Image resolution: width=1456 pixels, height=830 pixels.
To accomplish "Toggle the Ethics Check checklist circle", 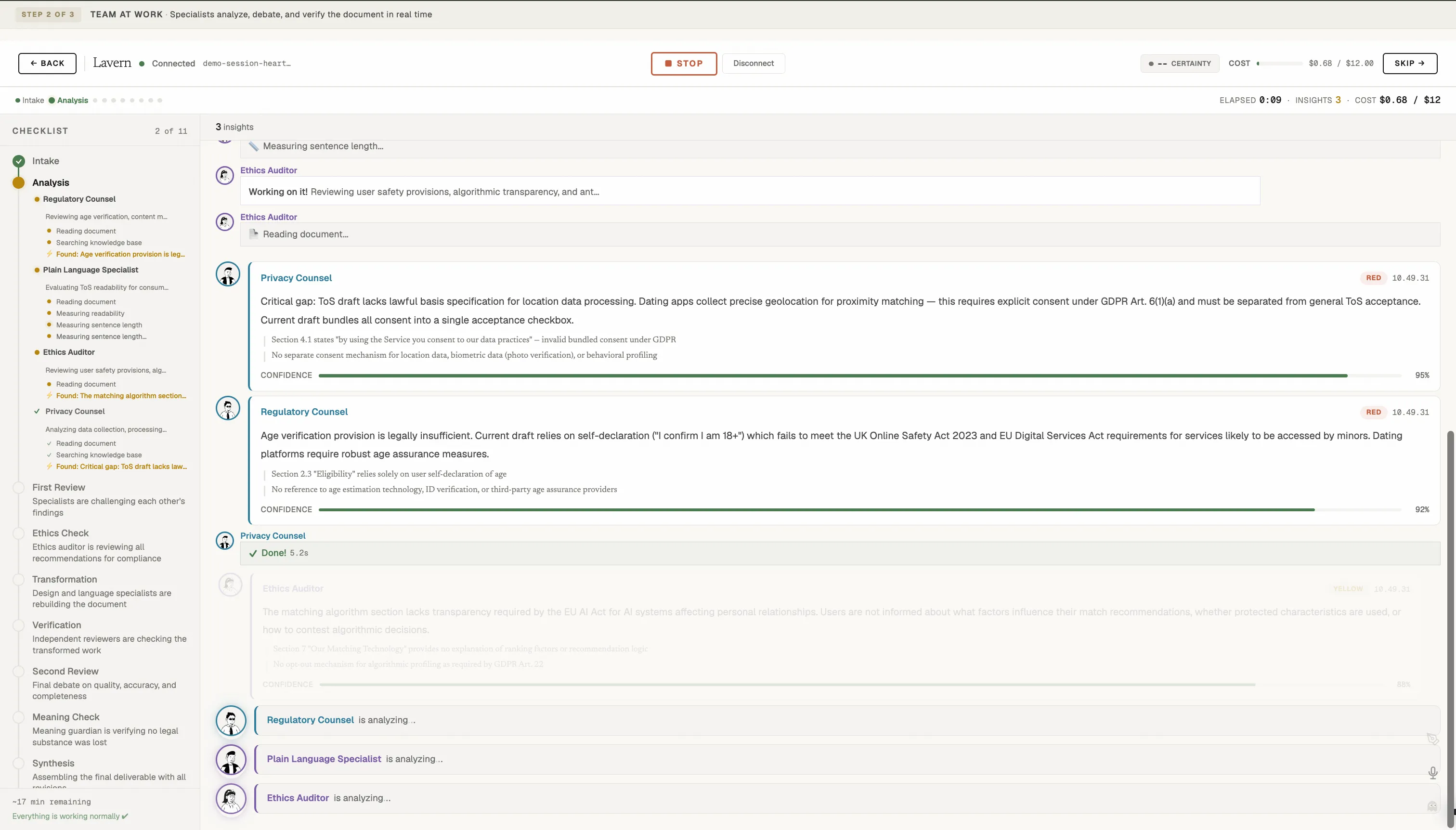I will 19,533.
